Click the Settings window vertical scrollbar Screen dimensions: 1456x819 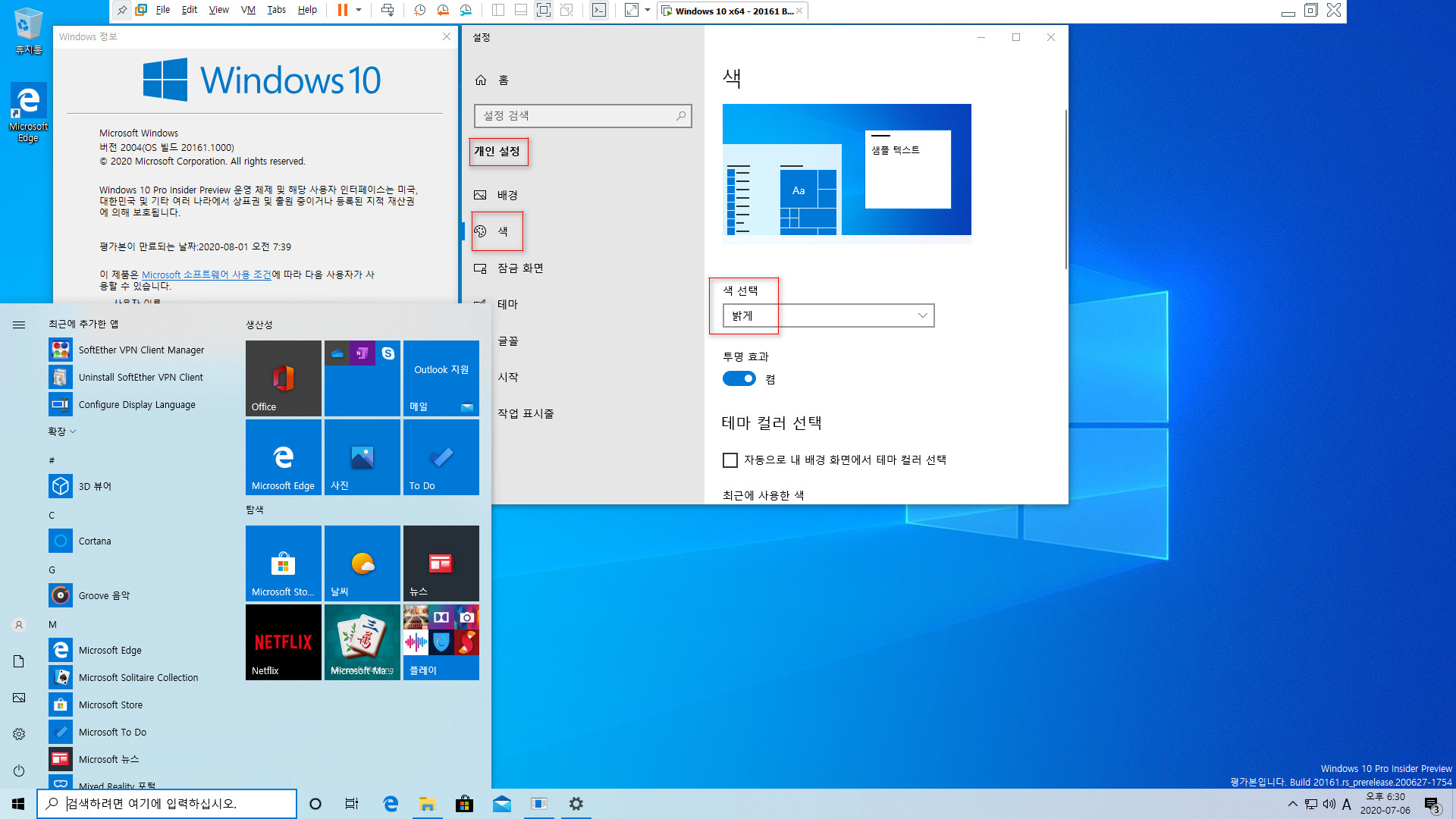1065,190
